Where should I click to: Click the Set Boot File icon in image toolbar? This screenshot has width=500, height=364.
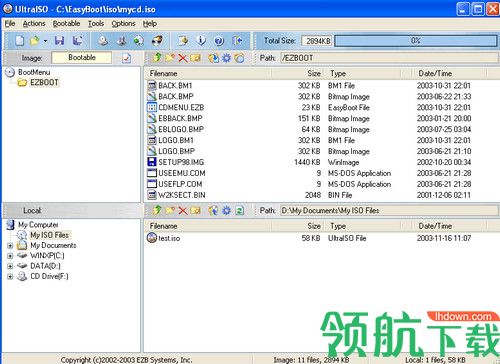(239, 58)
